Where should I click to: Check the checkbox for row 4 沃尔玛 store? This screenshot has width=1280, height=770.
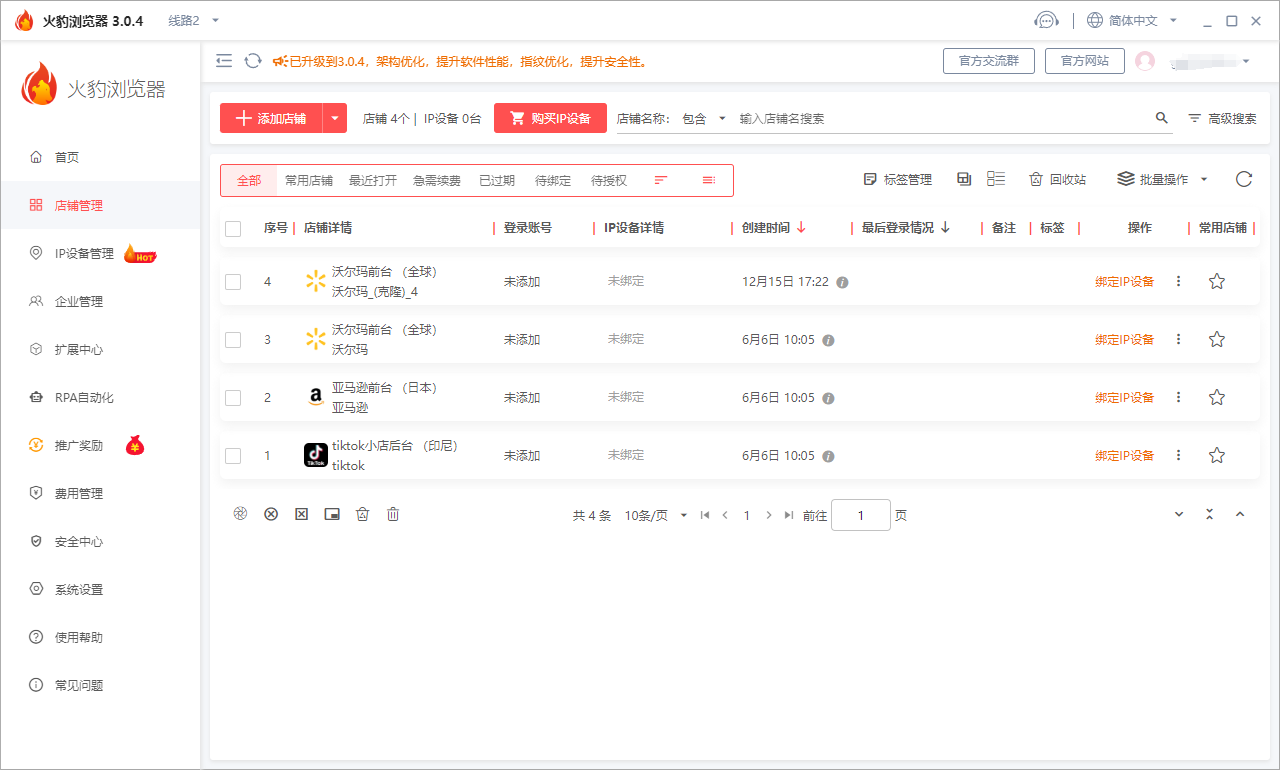(x=233, y=282)
